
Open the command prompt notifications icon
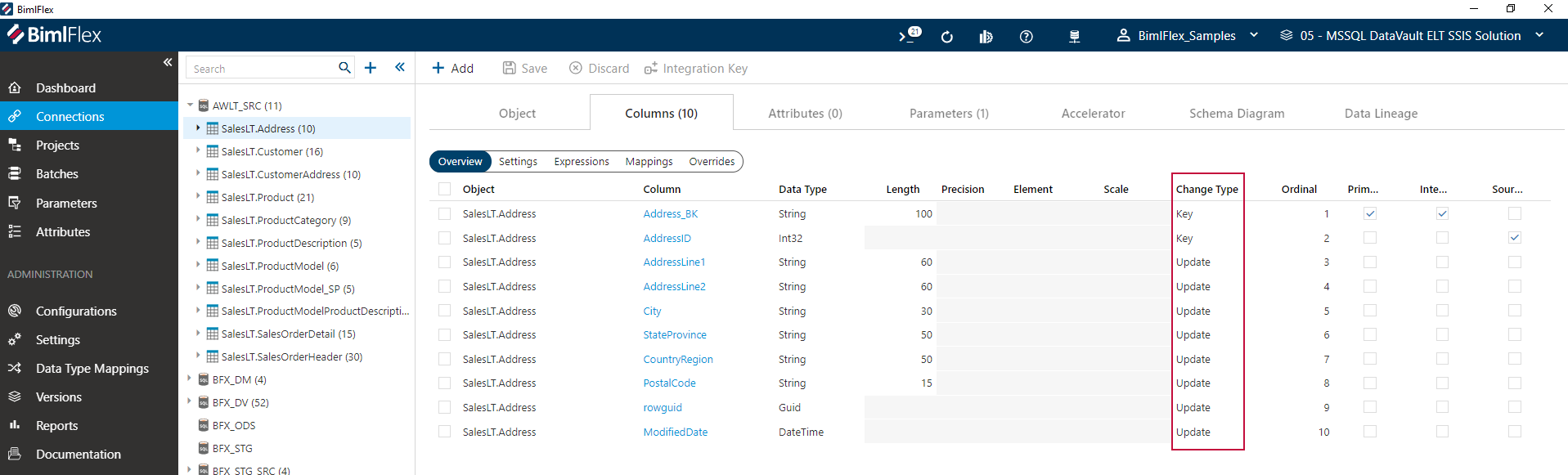pyautogui.click(x=910, y=35)
